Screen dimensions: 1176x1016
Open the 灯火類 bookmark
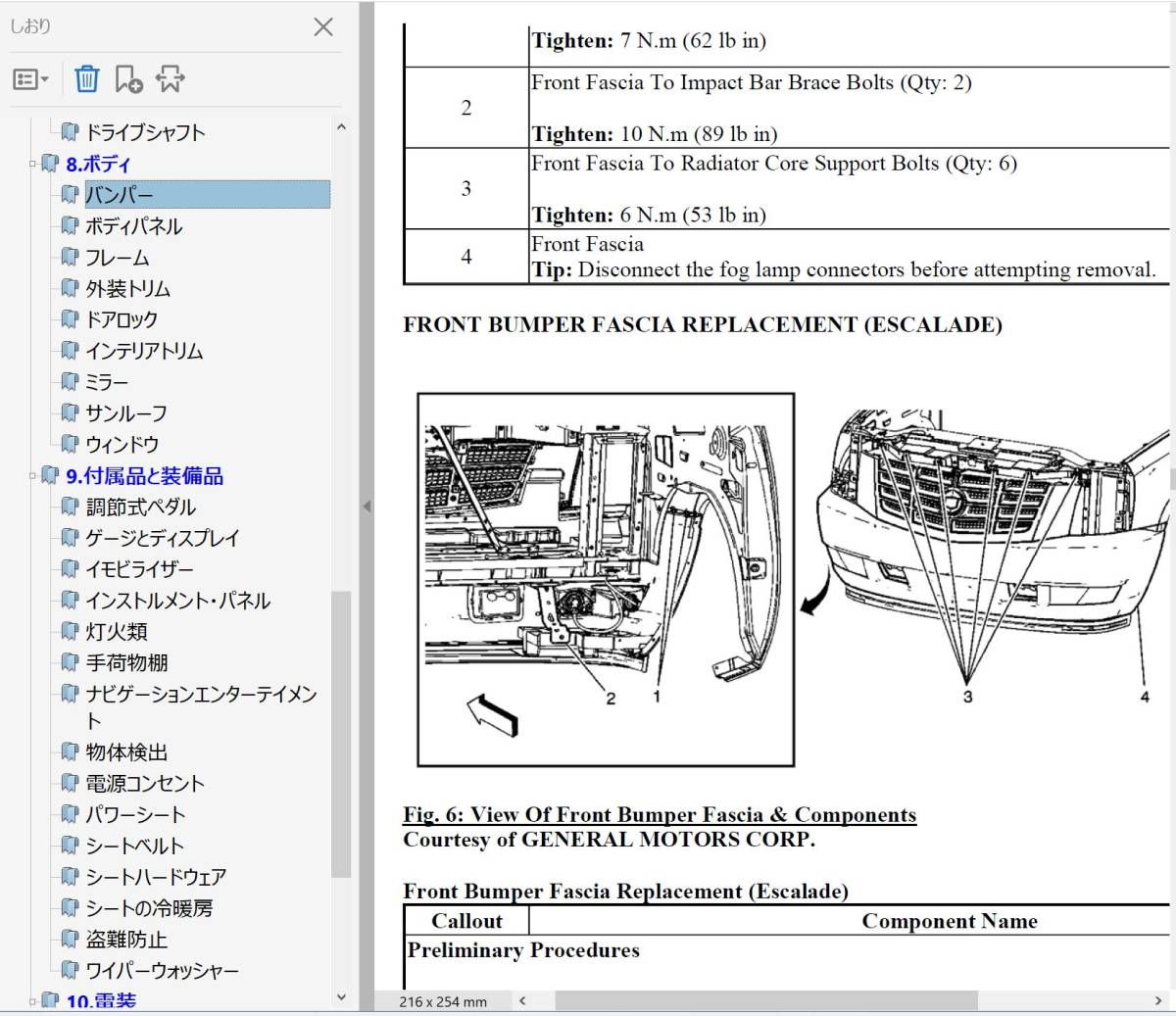pyautogui.click(x=117, y=632)
